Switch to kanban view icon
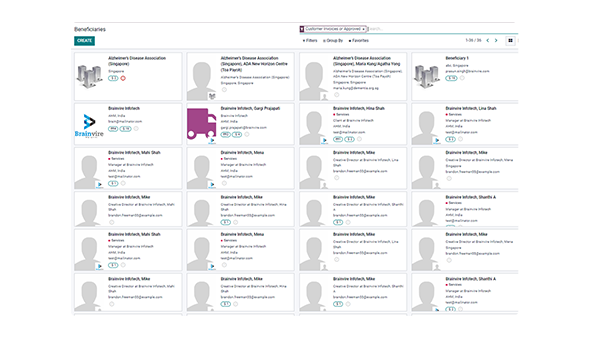Viewport: 590px width, 360px height. [x=510, y=40]
